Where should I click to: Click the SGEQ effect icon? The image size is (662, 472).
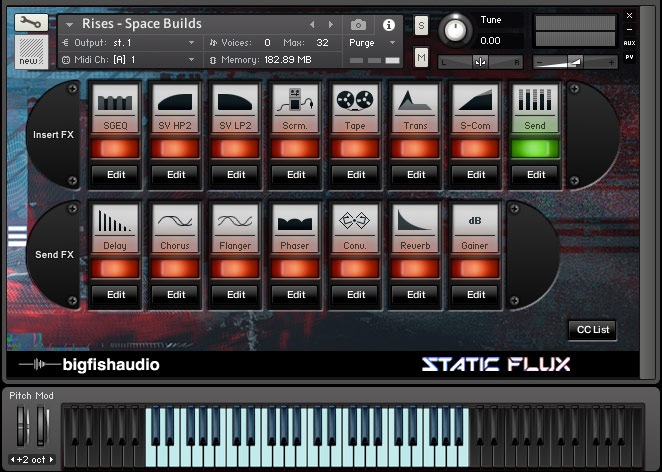tap(115, 102)
